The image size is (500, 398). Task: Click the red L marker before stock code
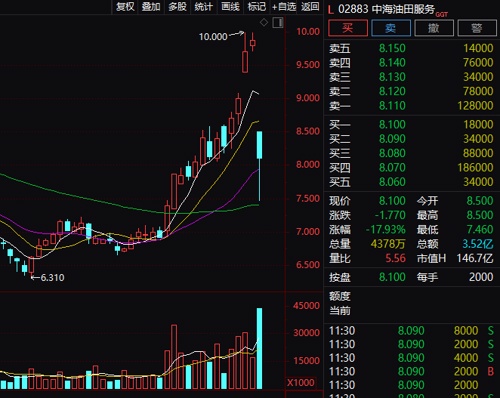[330, 9]
